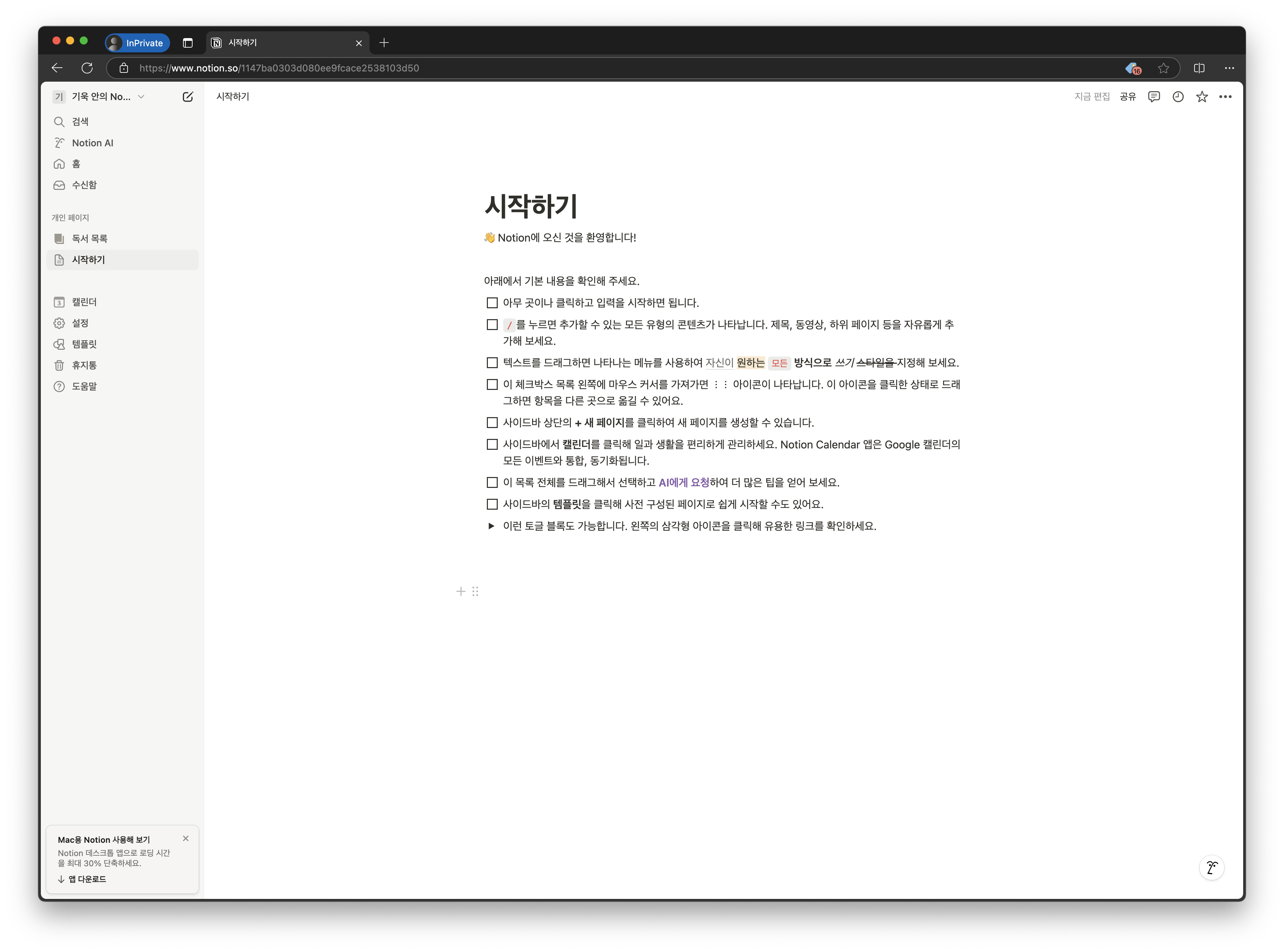Viewport: 1284px width, 952px height.
Task: Open page history clock icon
Action: 1178,97
